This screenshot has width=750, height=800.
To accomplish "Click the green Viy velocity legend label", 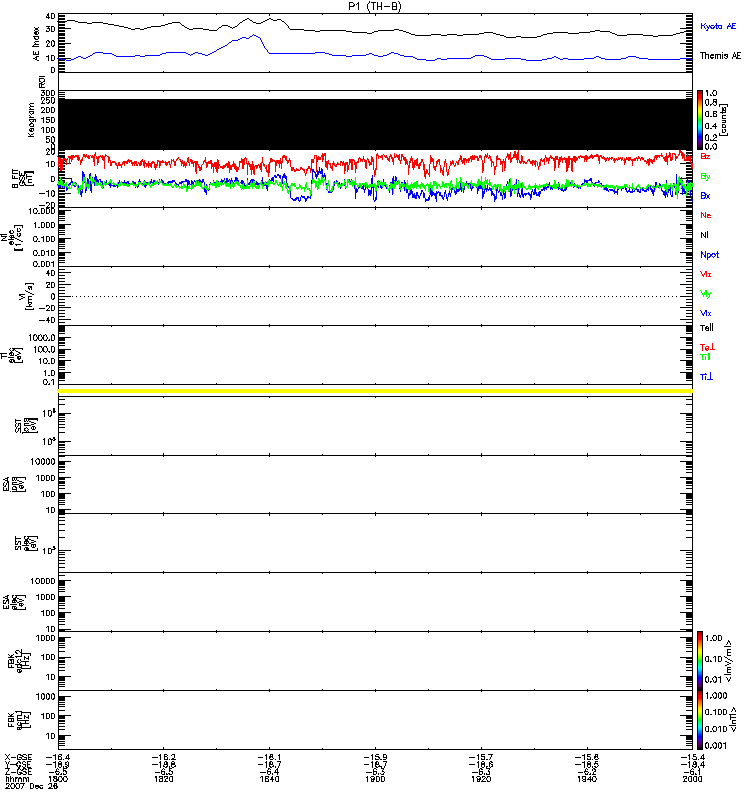I will coord(706,294).
